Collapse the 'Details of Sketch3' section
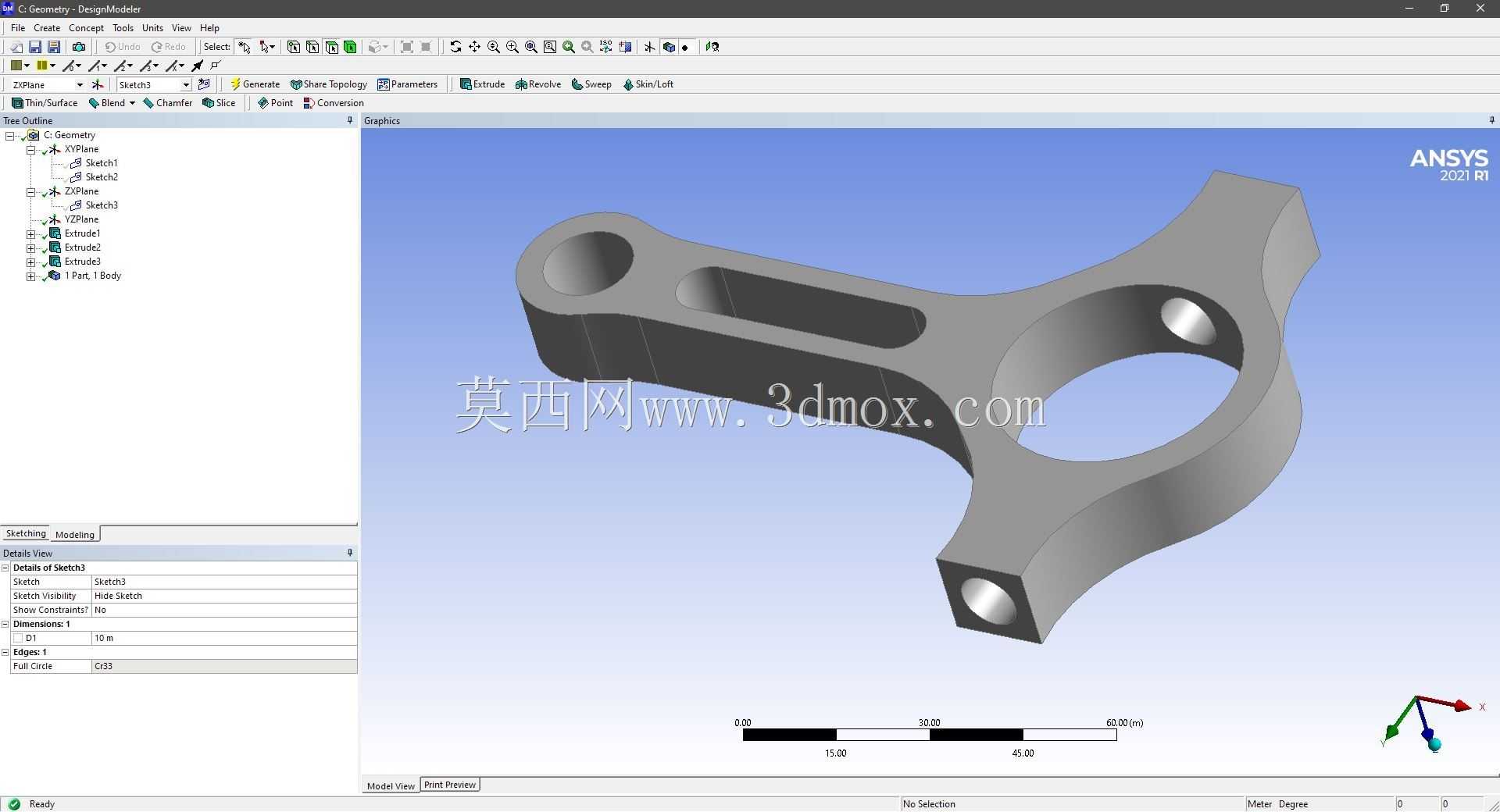 tap(5, 568)
